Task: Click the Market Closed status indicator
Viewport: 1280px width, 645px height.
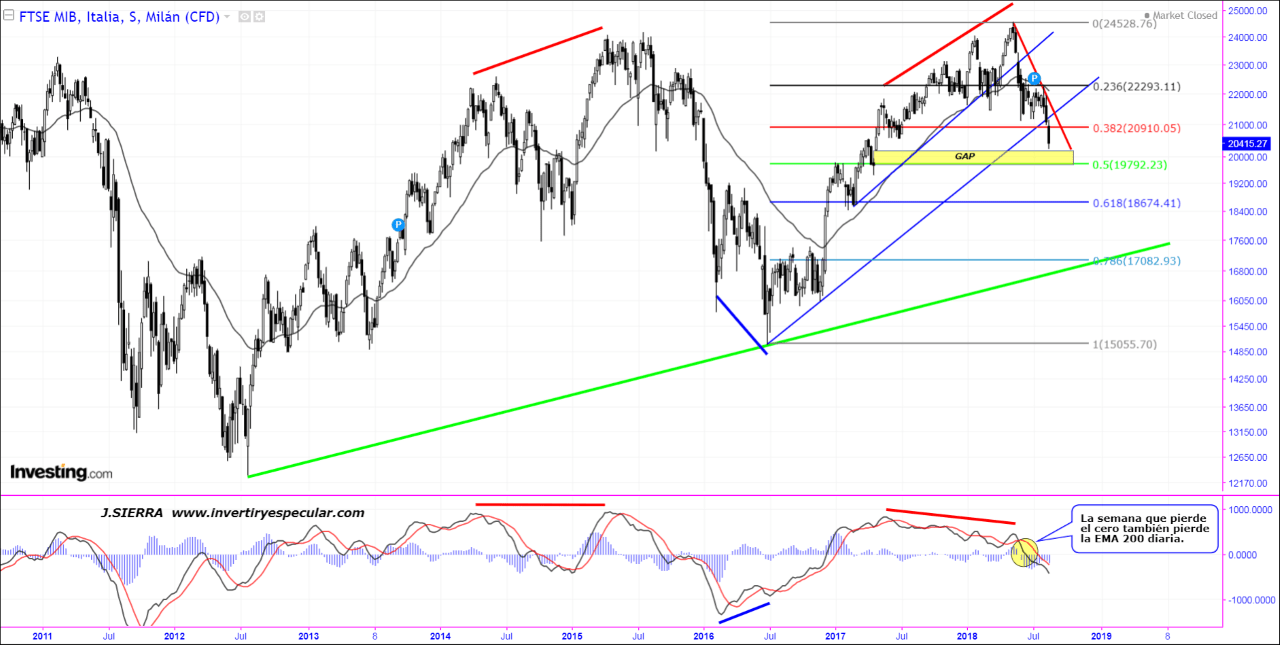Action: coord(1184,15)
